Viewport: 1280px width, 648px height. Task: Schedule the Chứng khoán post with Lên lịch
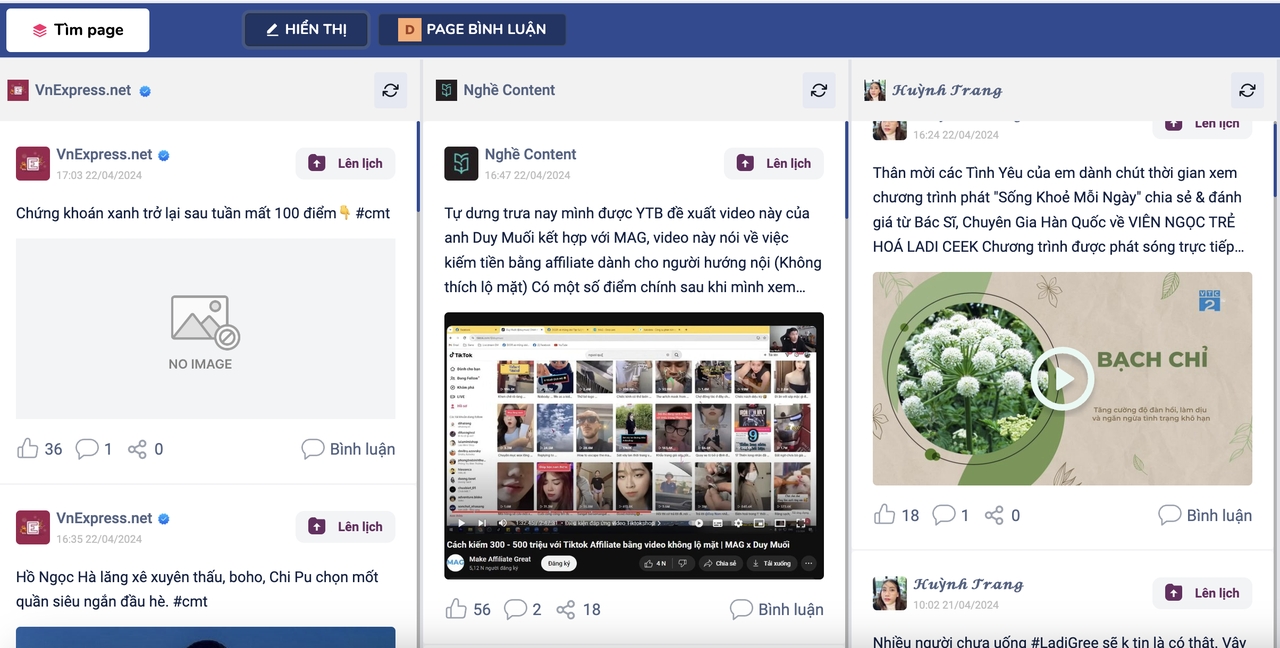click(x=345, y=163)
